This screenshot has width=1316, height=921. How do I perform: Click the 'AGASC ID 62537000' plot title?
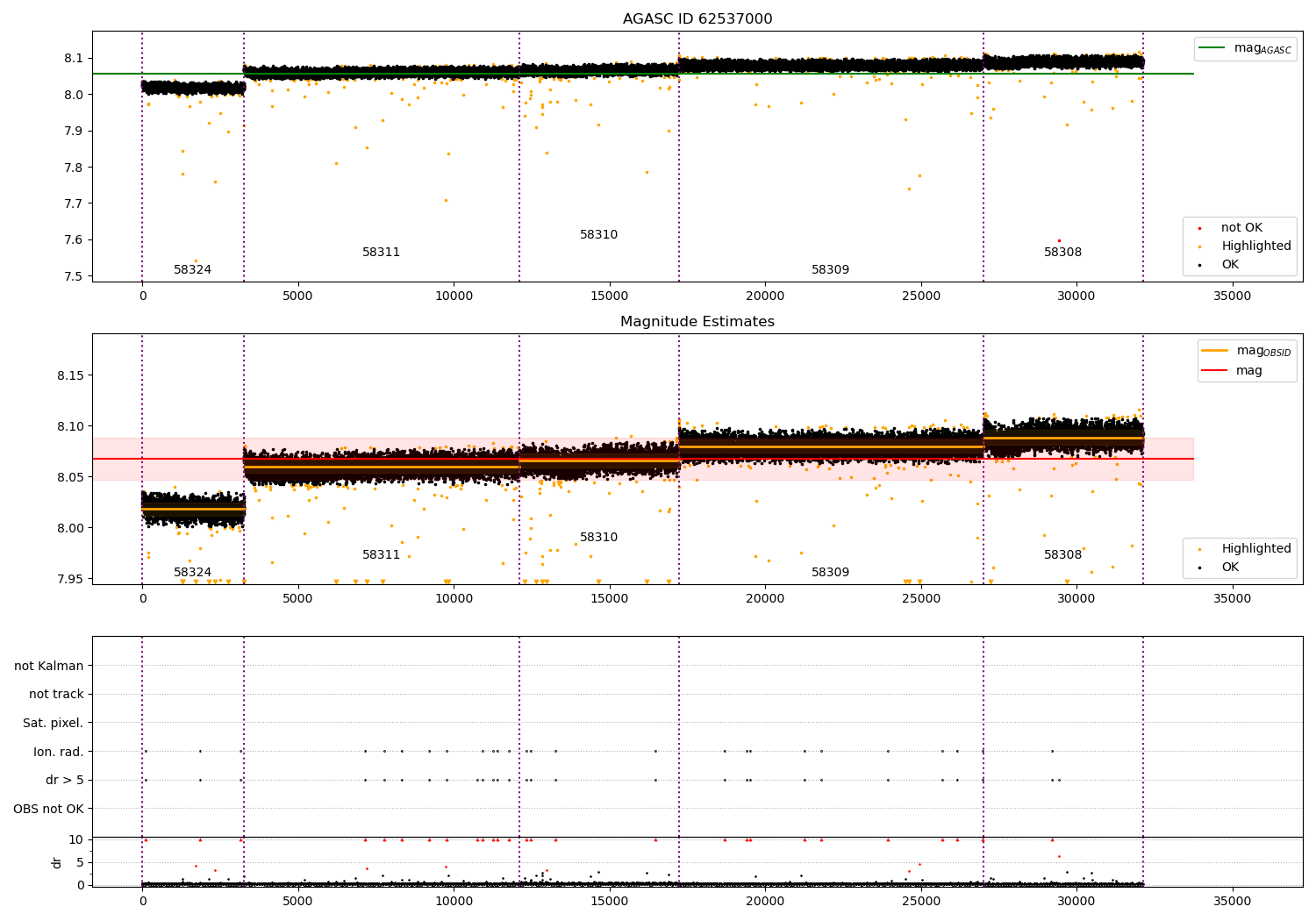tap(697, 19)
